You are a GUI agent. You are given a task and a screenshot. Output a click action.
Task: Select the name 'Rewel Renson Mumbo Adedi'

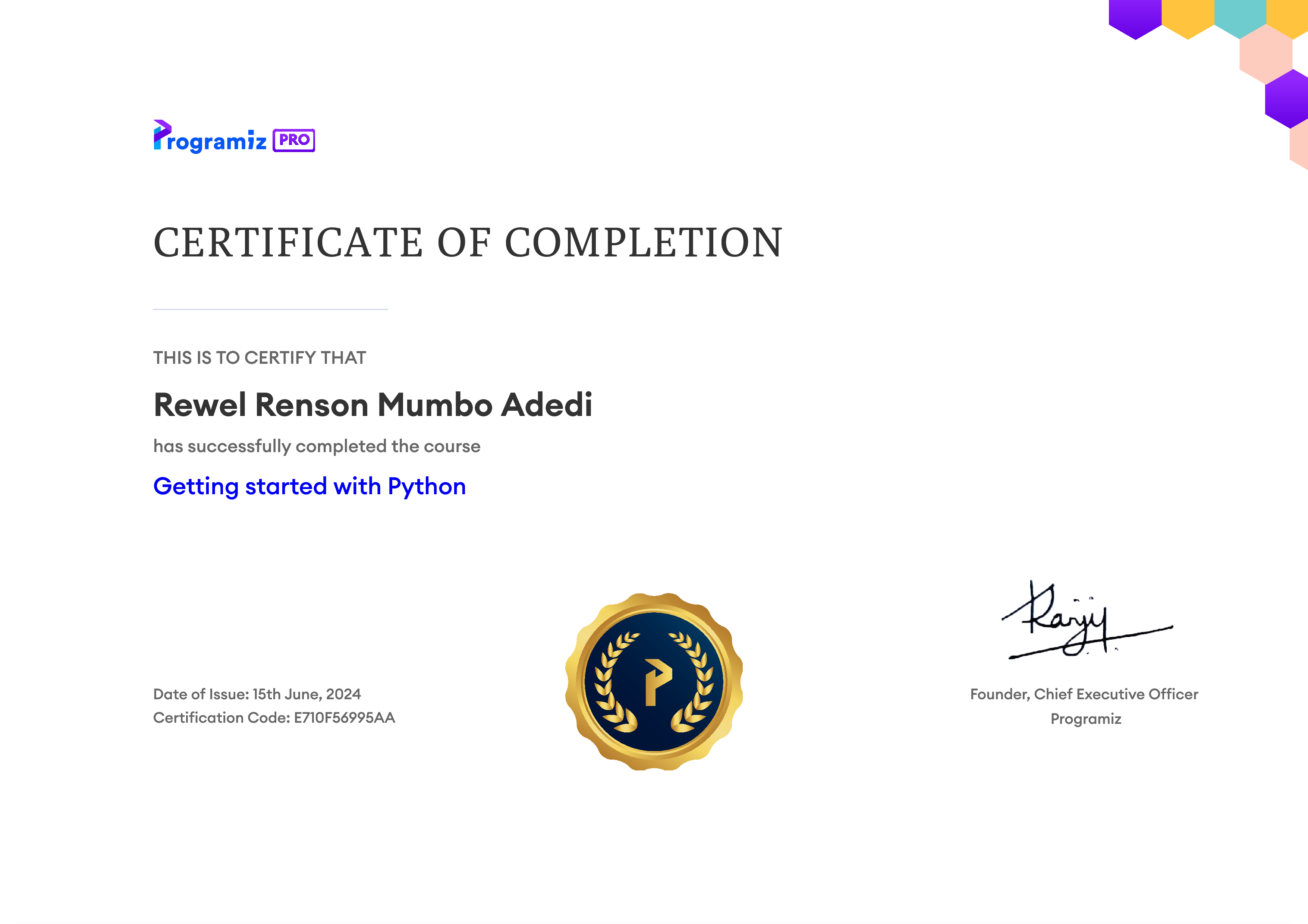(x=372, y=405)
